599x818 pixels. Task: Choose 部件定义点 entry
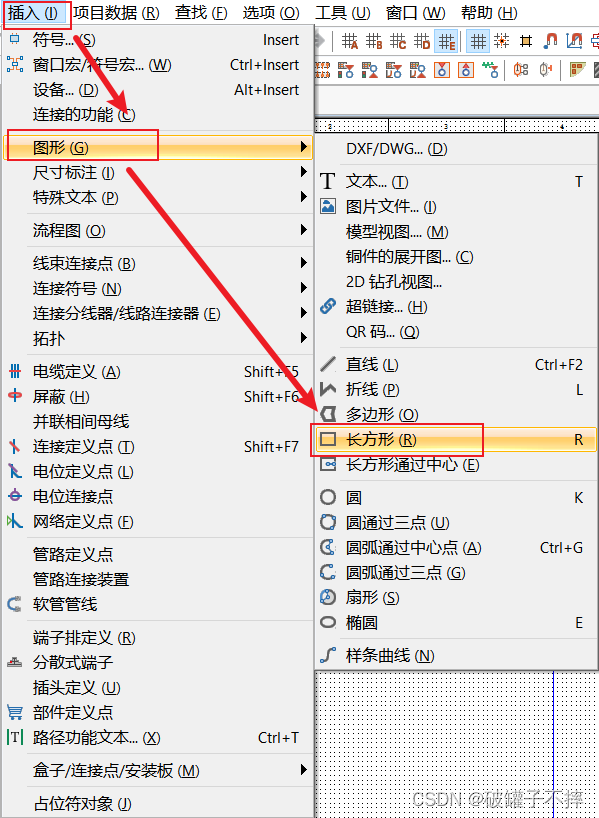158,713
